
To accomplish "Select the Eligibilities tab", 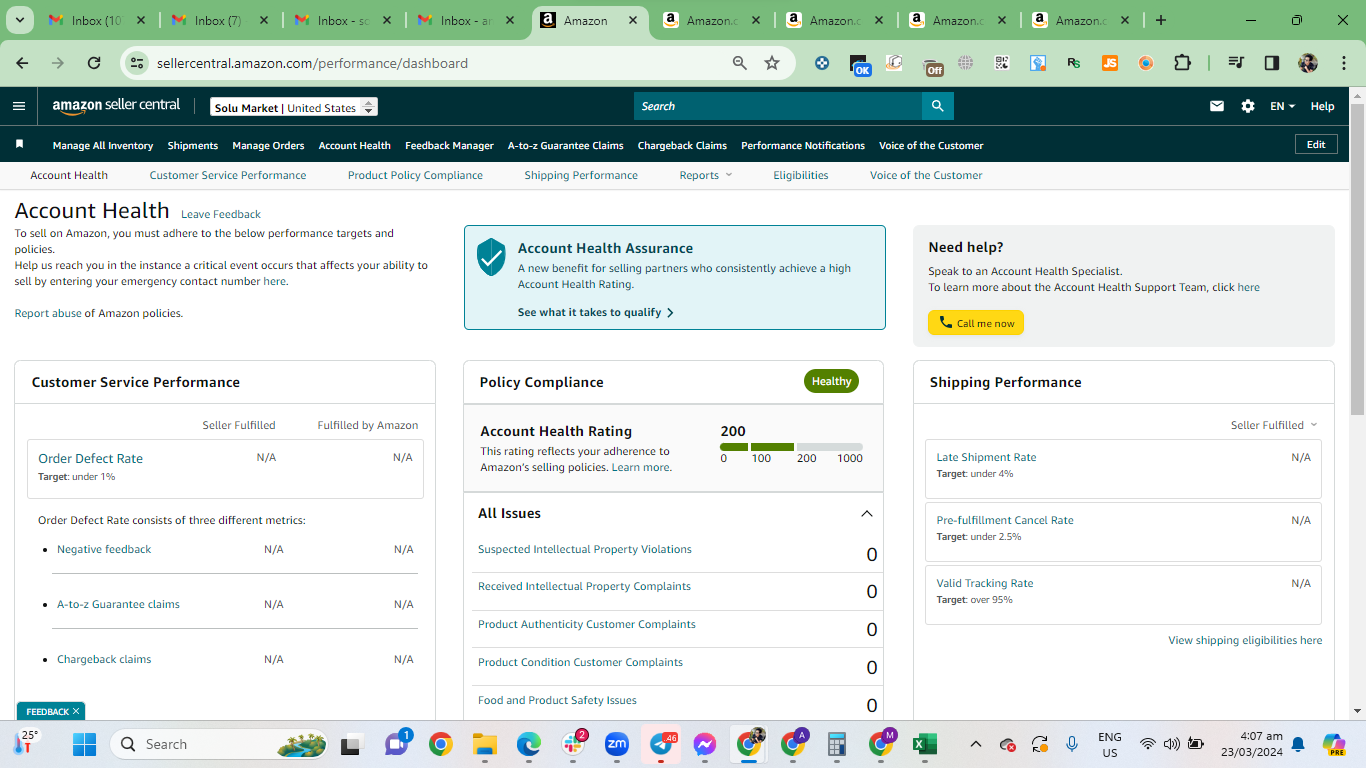I will click(x=801, y=175).
